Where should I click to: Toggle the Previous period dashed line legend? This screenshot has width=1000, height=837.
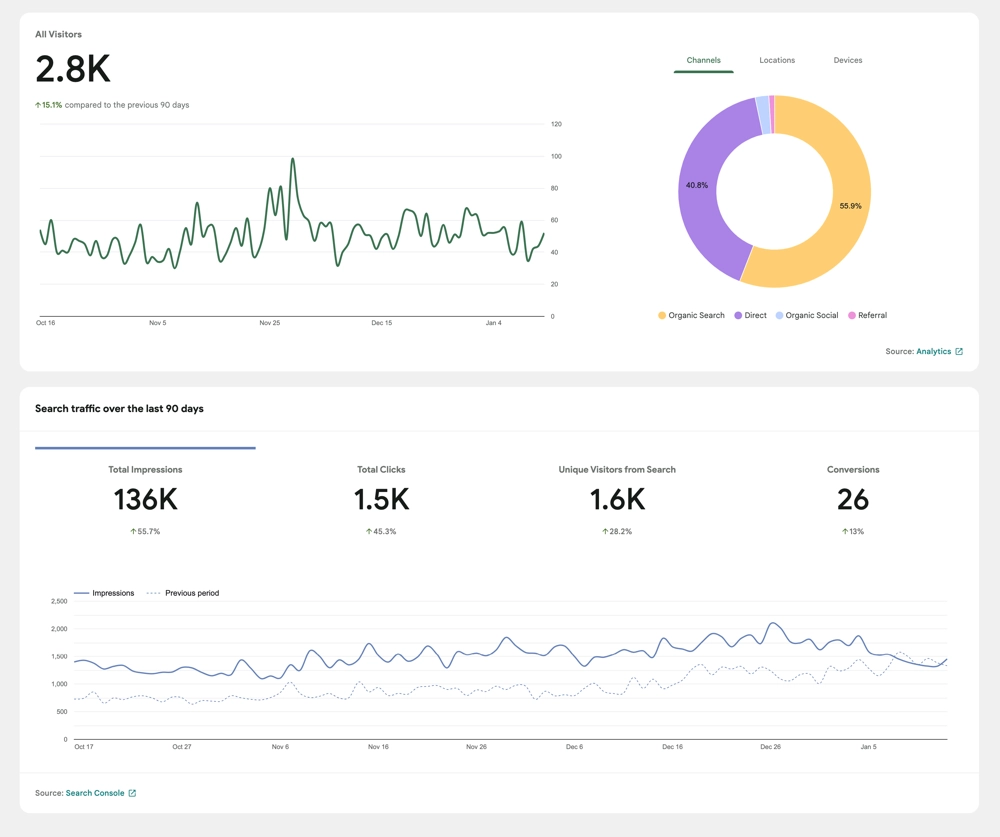click(x=184, y=593)
